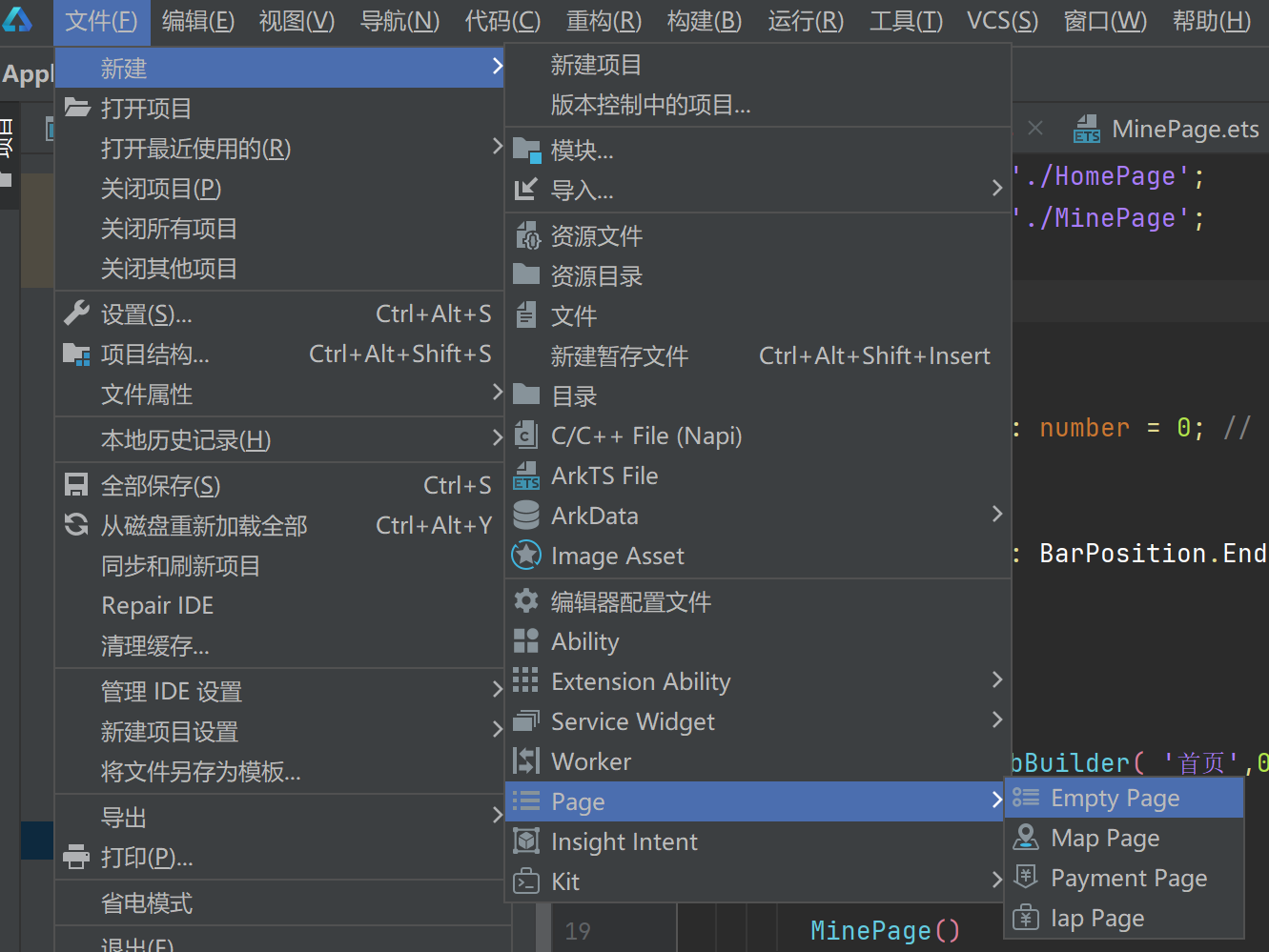Click the print icon
Screen dimensions: 1269x952
coord(76,857)
